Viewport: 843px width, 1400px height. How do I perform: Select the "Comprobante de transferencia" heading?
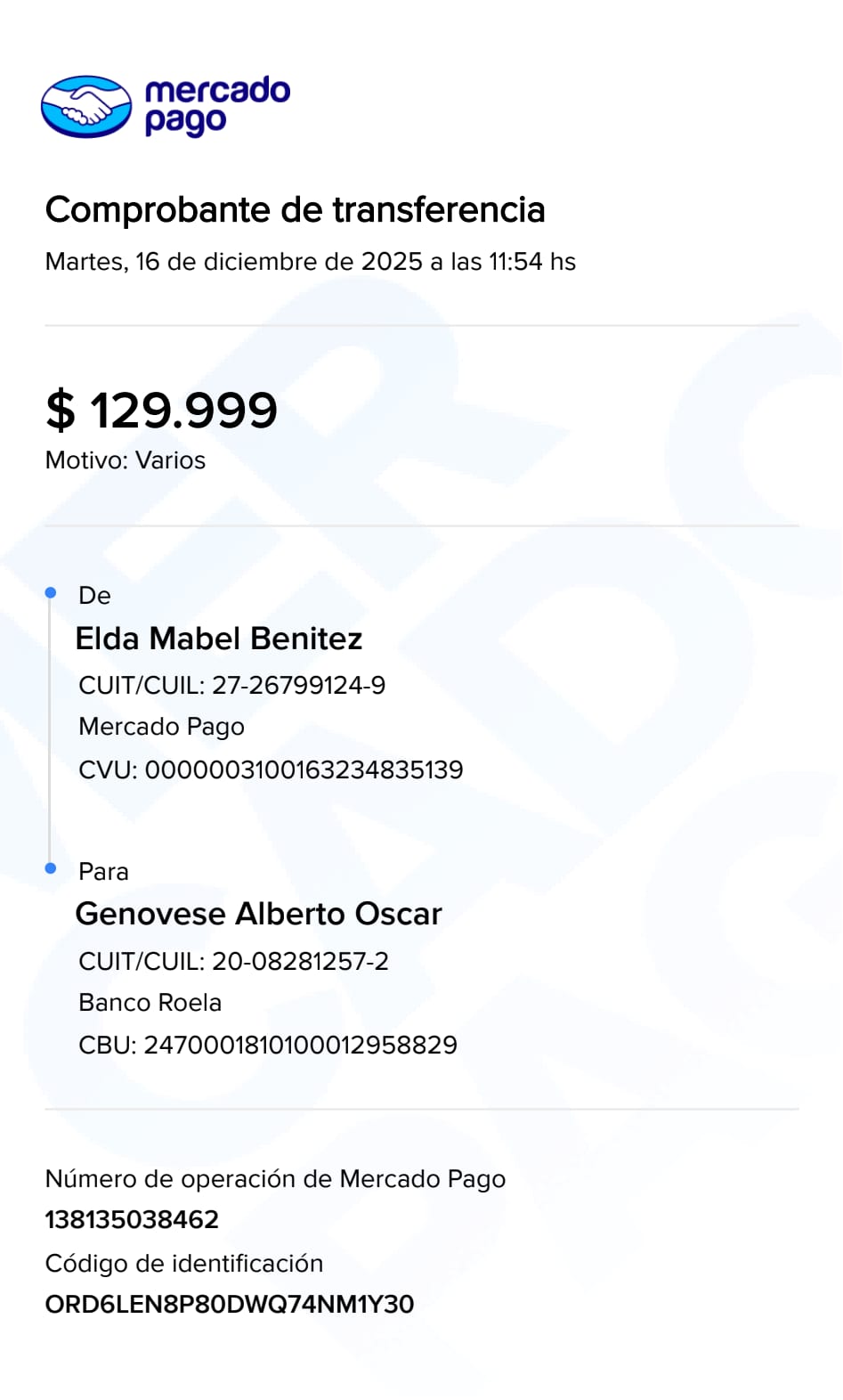(295, 210)
